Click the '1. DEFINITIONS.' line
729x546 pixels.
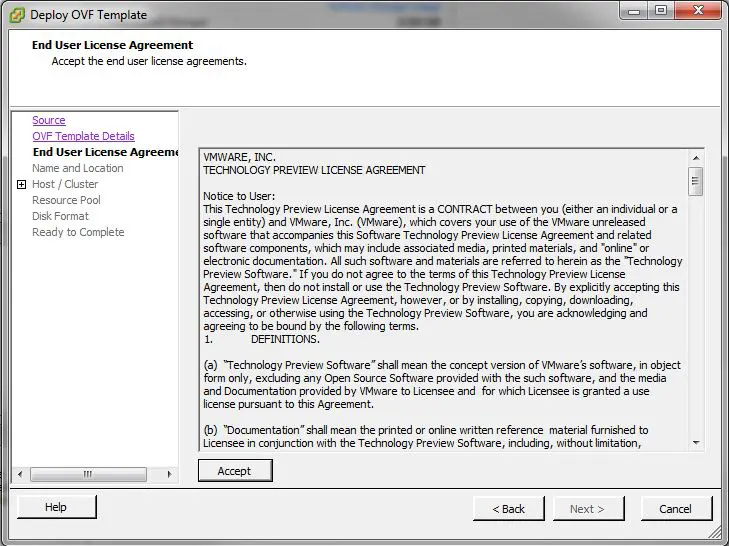262,339
